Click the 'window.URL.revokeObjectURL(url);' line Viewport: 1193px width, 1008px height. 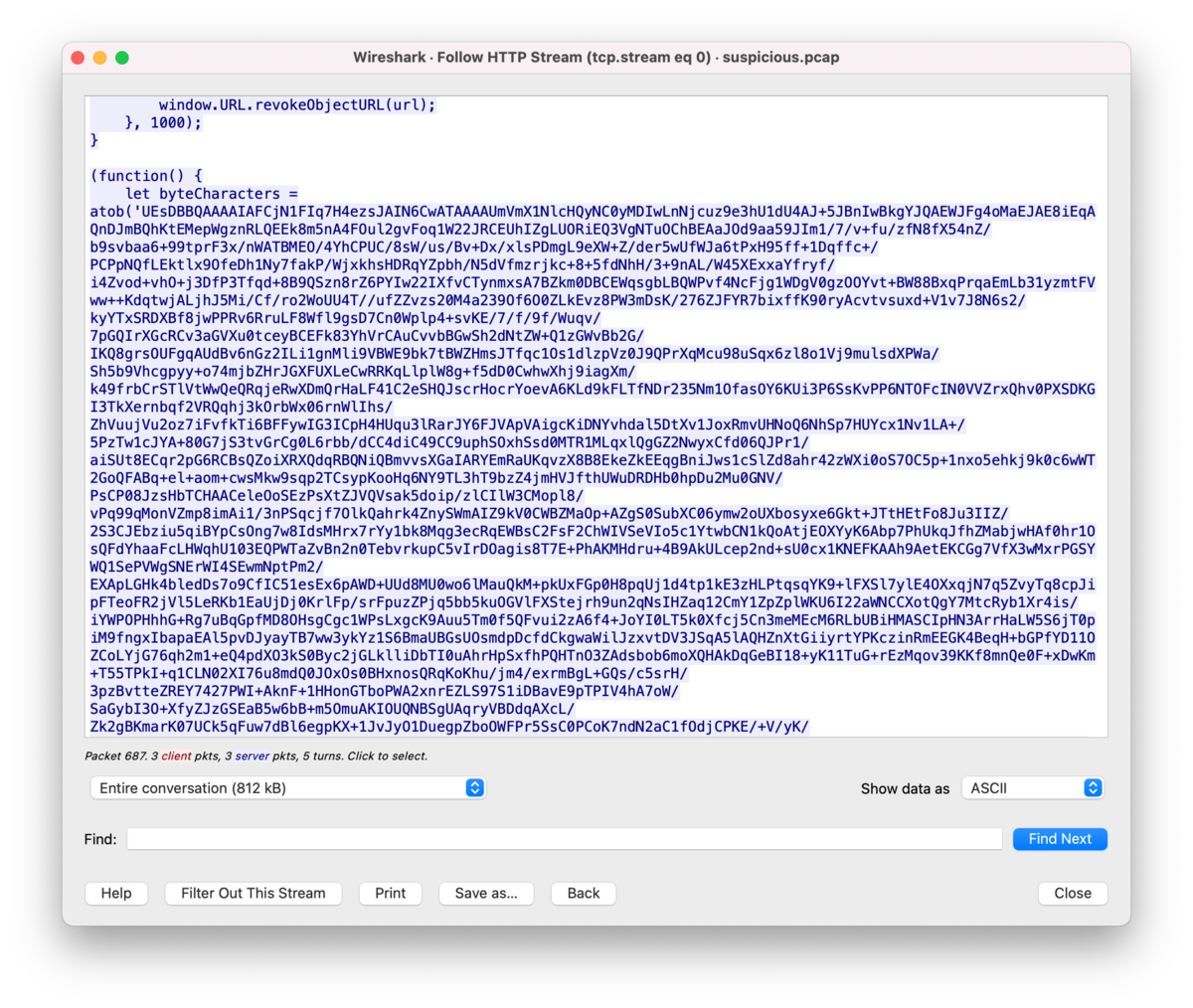tap(297, 104)
